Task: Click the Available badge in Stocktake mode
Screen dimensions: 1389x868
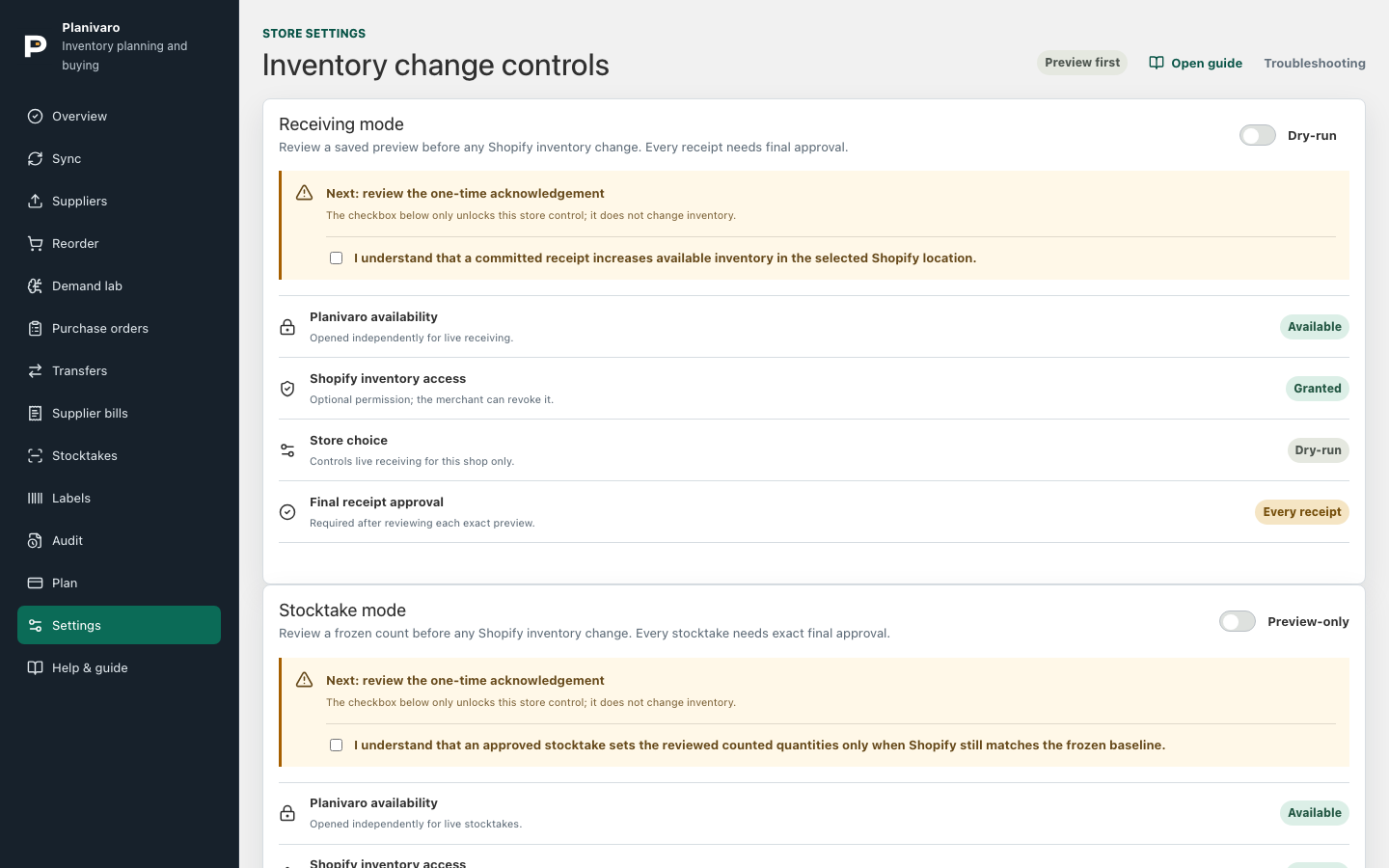Action: [1315, 813]
